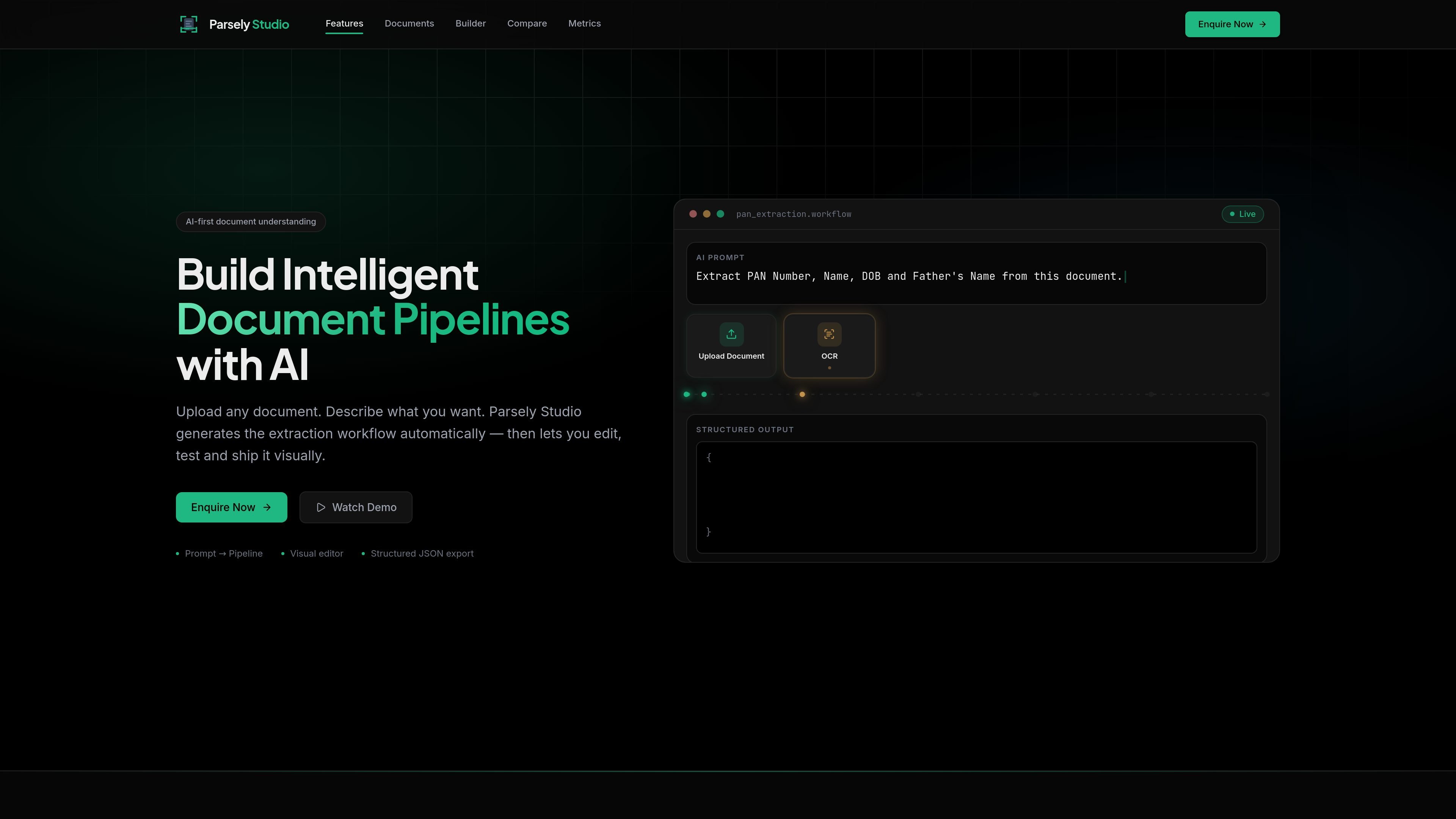Click the green dot beside the workflow filename

[x=720, y=214]
